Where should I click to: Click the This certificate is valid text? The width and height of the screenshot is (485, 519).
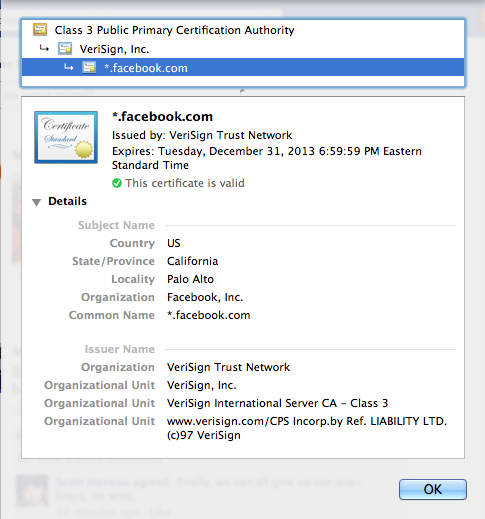click(x=185, y=183)
